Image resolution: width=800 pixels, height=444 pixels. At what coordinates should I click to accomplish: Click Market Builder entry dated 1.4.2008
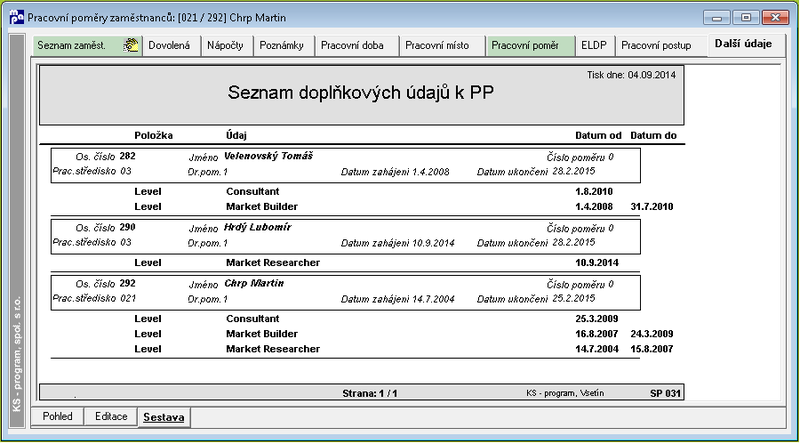click(x=262, y=207)
